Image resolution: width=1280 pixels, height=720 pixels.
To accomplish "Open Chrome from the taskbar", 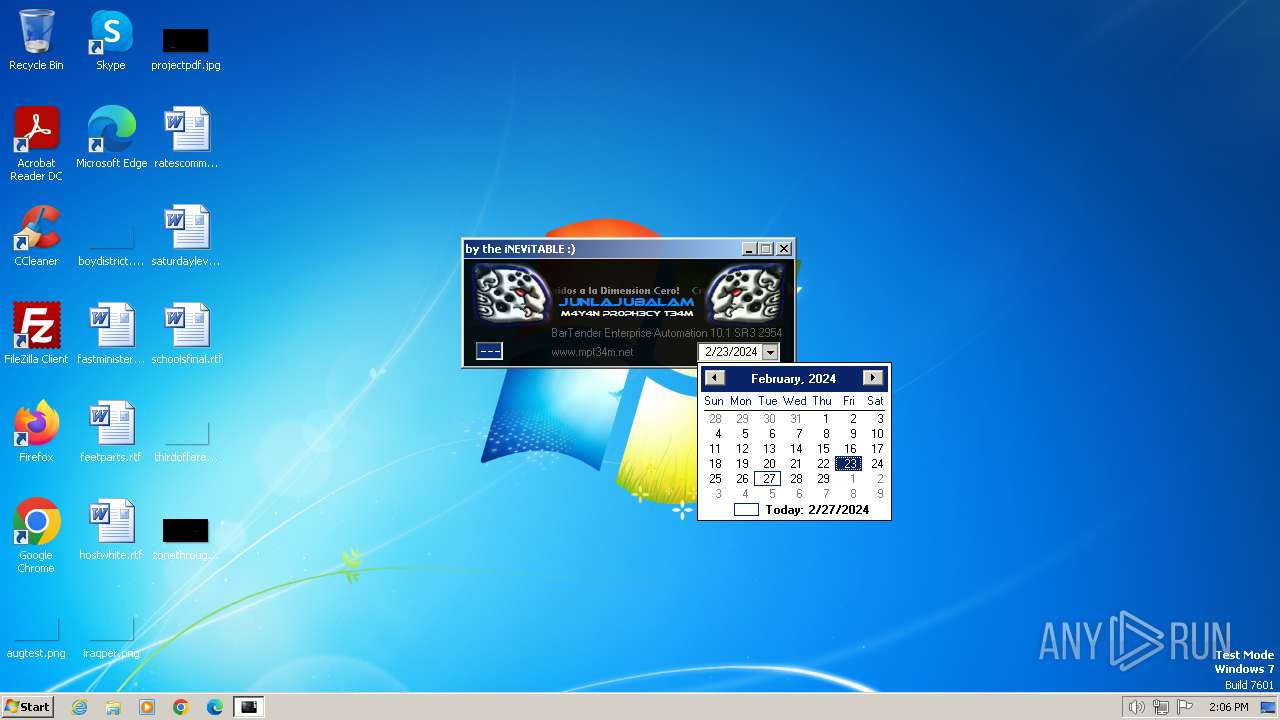I will pyautogui.click(x=181, y=707).
